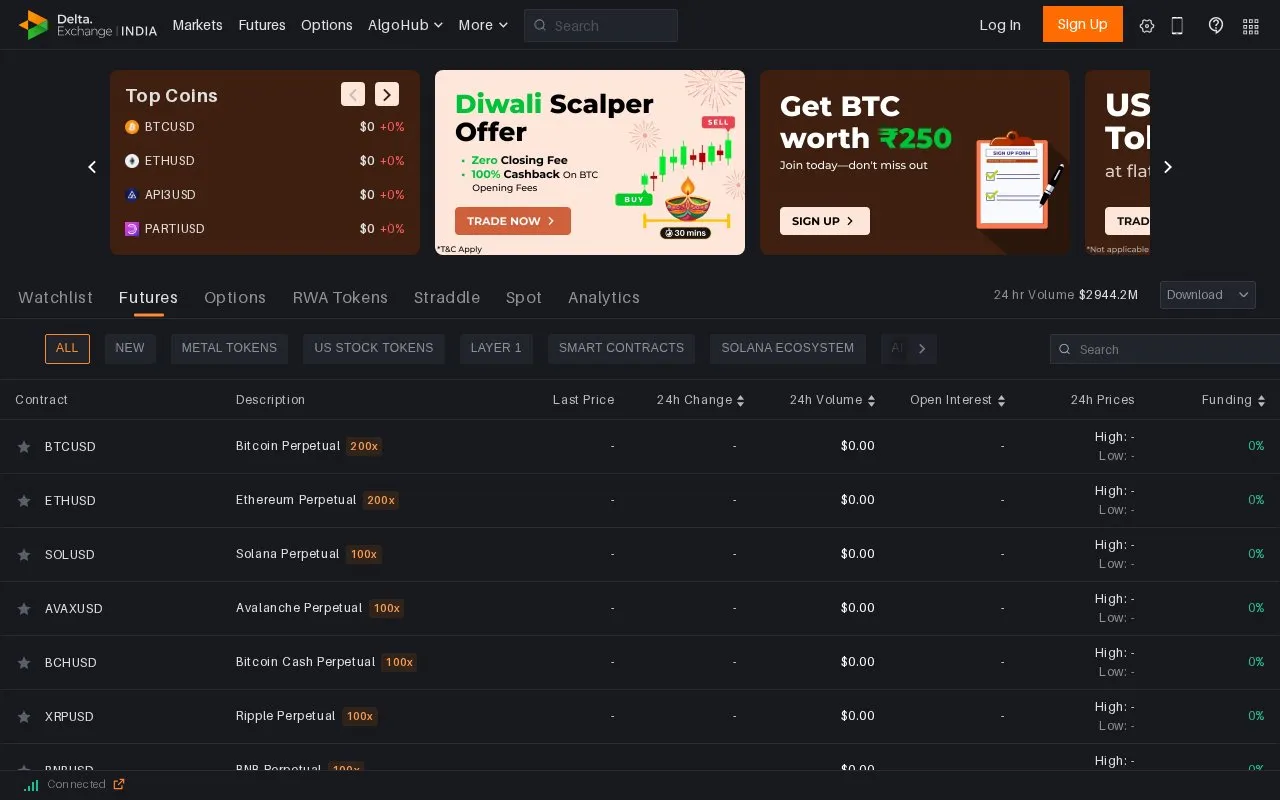
Task: Click the Delta Exchange India logo
Action: [x=88, y=25]
